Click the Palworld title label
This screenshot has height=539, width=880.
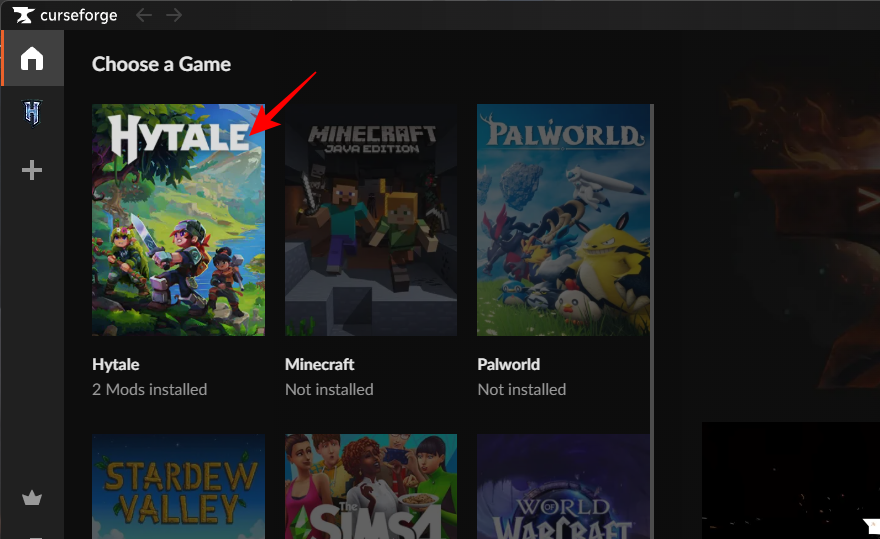[x=508, y=364]
